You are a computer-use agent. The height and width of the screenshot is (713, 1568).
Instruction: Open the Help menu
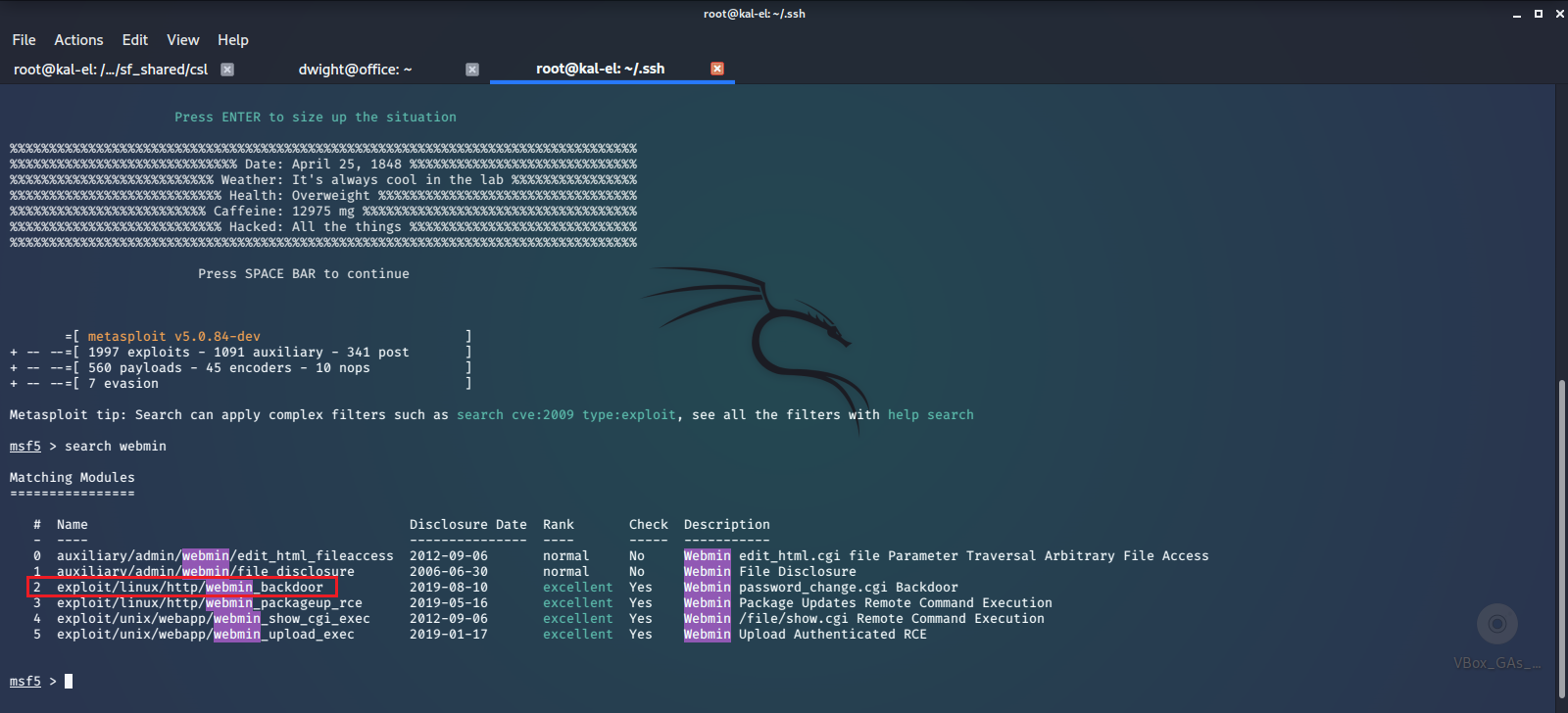click(233, 40)
